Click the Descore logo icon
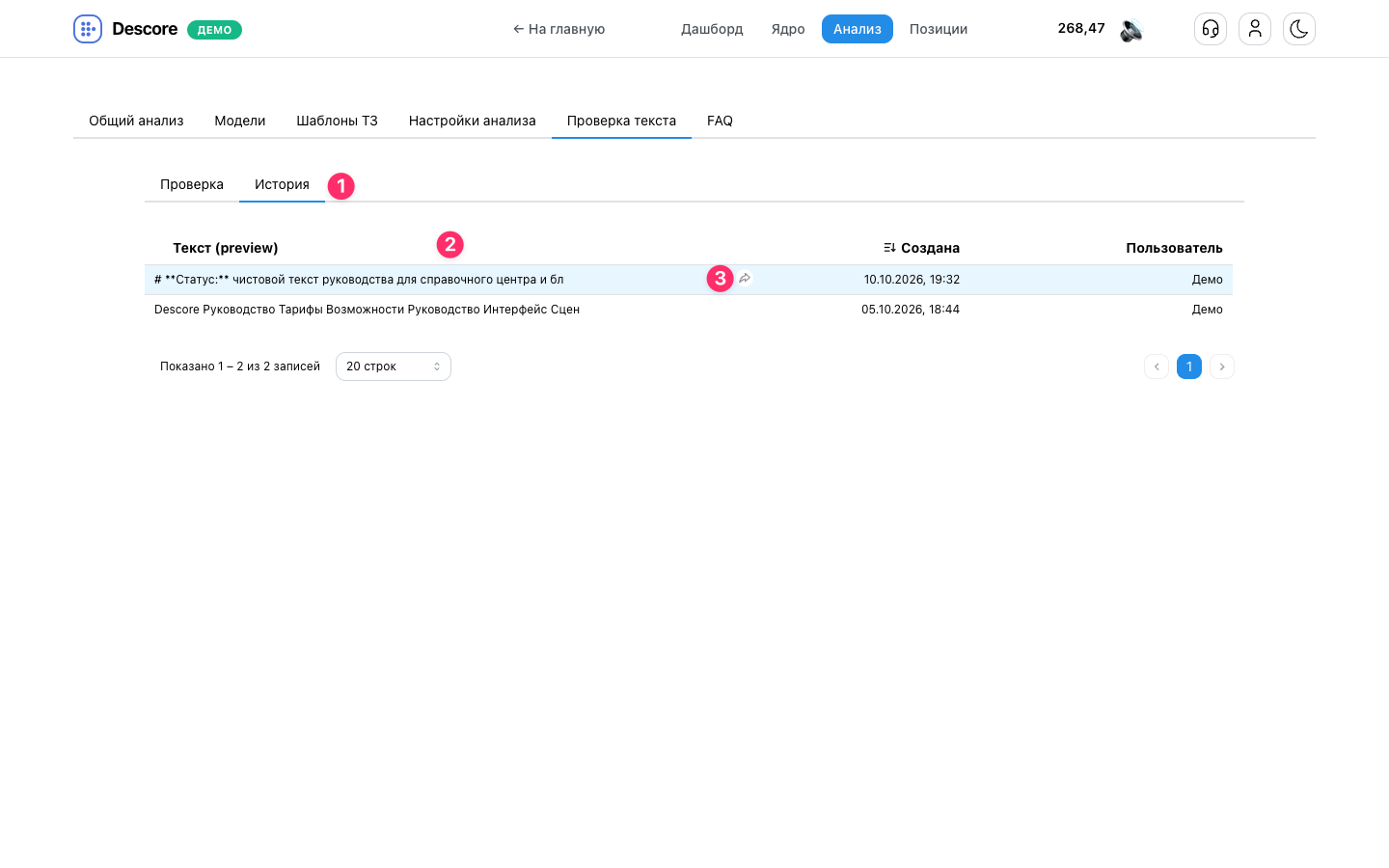 point(88,29)
